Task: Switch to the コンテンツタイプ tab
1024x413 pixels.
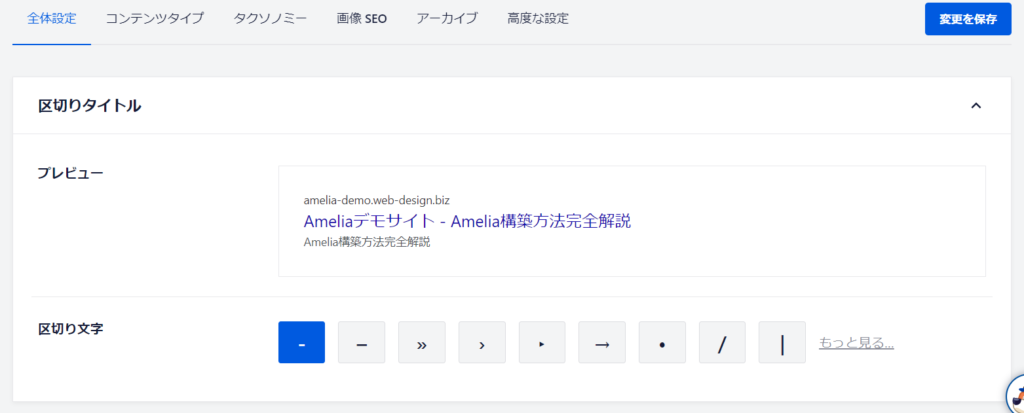Action: (x=154, y=18)
